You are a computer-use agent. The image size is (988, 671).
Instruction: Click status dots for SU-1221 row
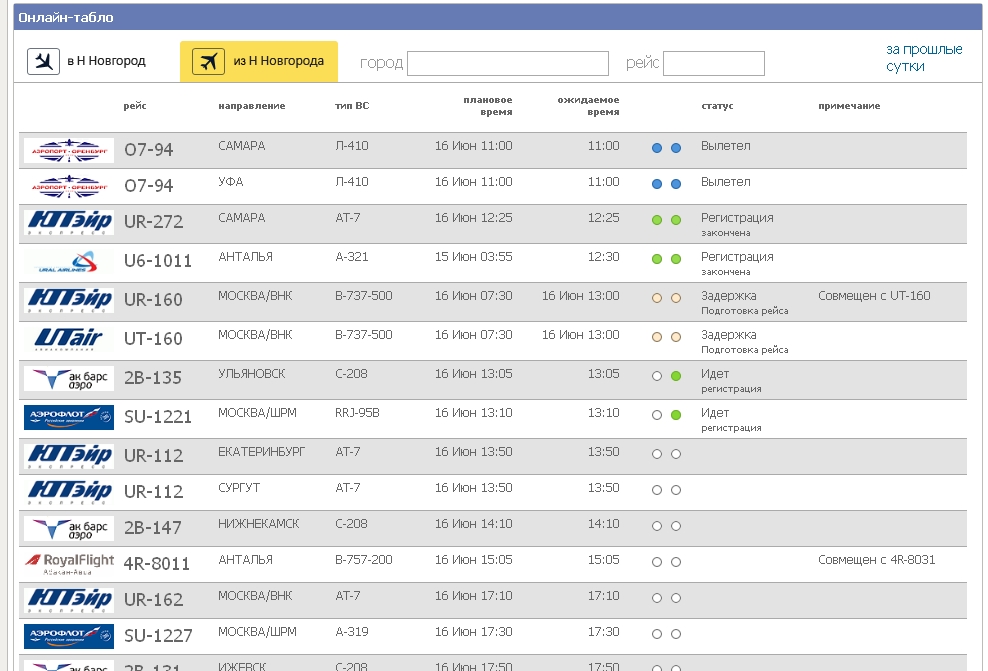666,415
